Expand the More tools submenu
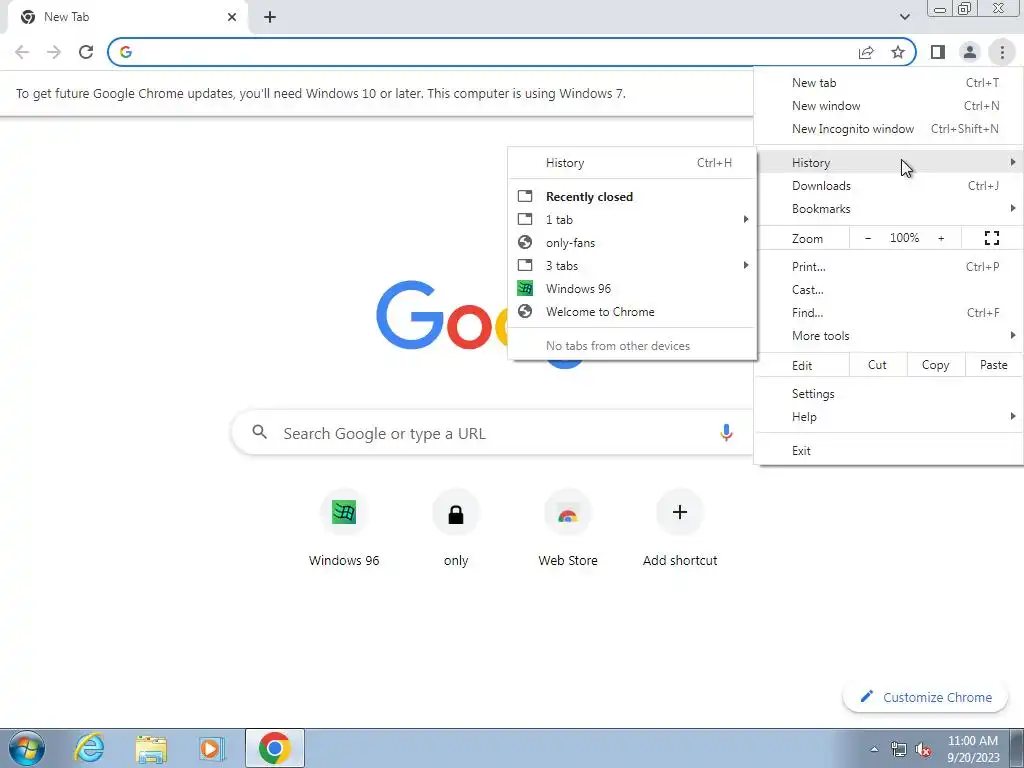Screen dimensions: 1024x768 point(889,336)
